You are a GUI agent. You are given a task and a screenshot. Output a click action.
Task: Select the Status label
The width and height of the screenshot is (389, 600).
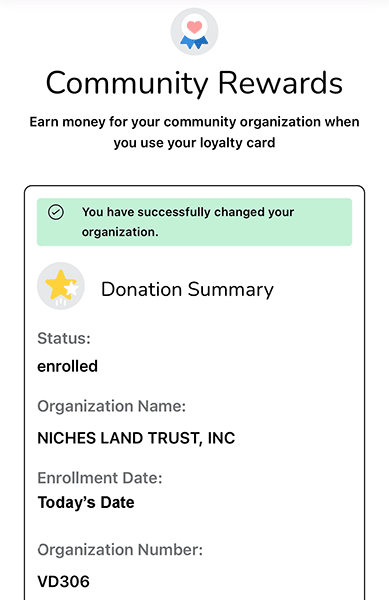pos(64,338)
